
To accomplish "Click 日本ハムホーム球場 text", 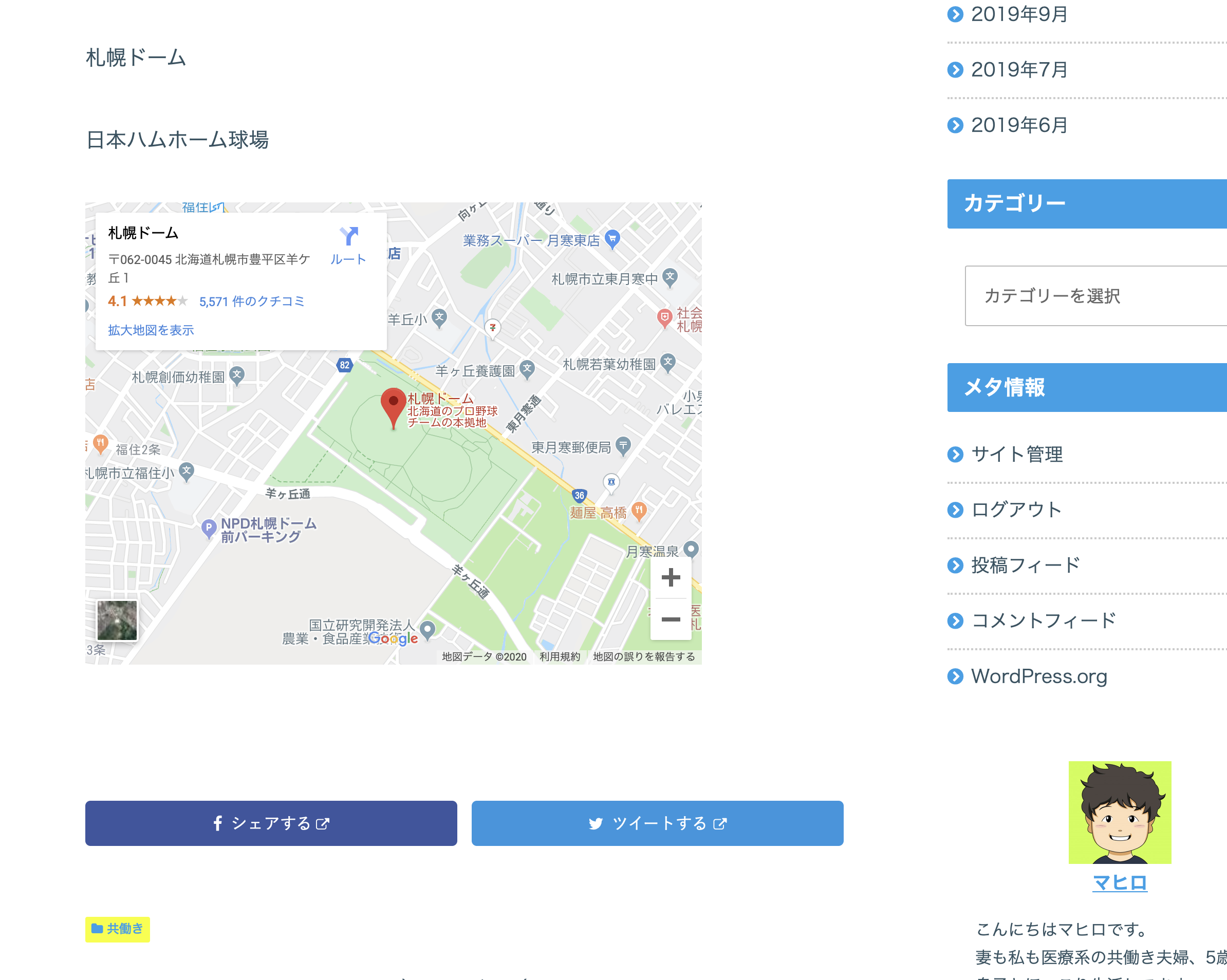I will (x=177, y=139).
